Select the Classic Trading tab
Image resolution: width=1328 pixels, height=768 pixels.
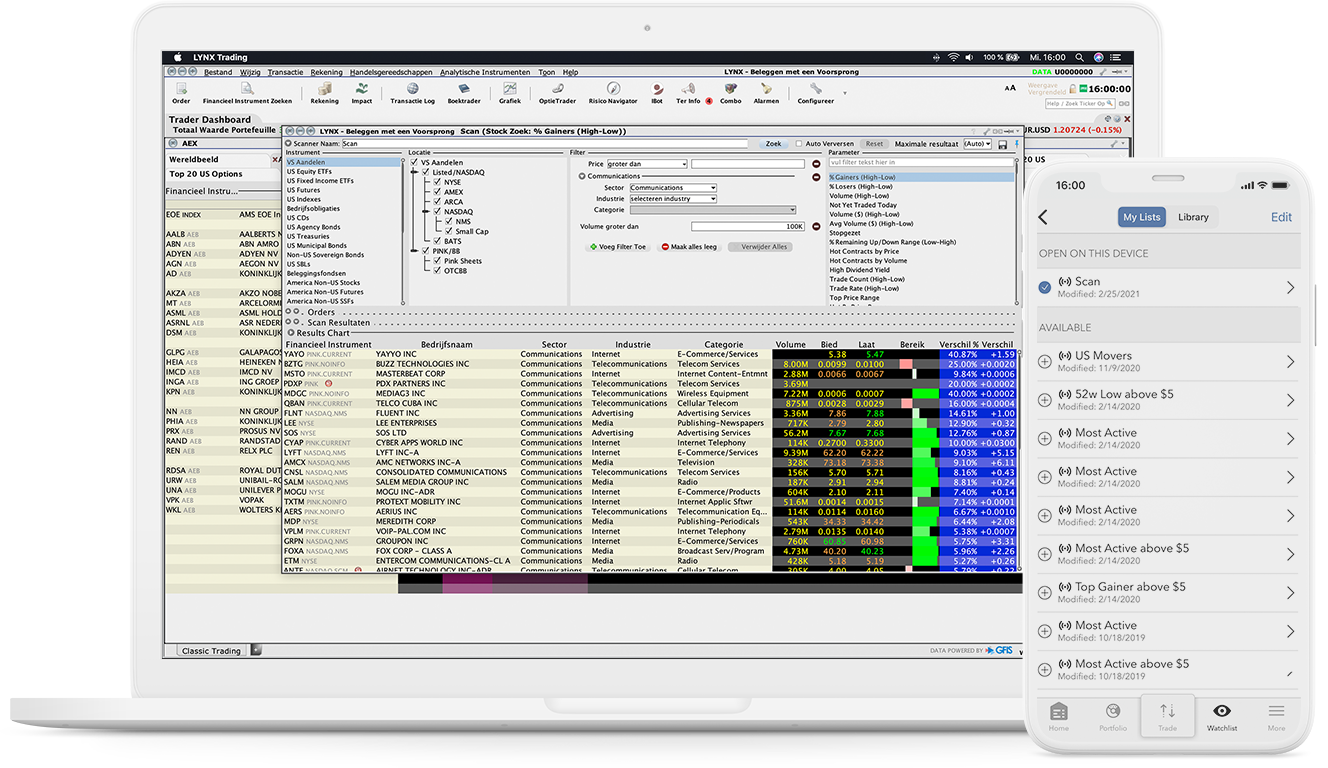(211, 651)
